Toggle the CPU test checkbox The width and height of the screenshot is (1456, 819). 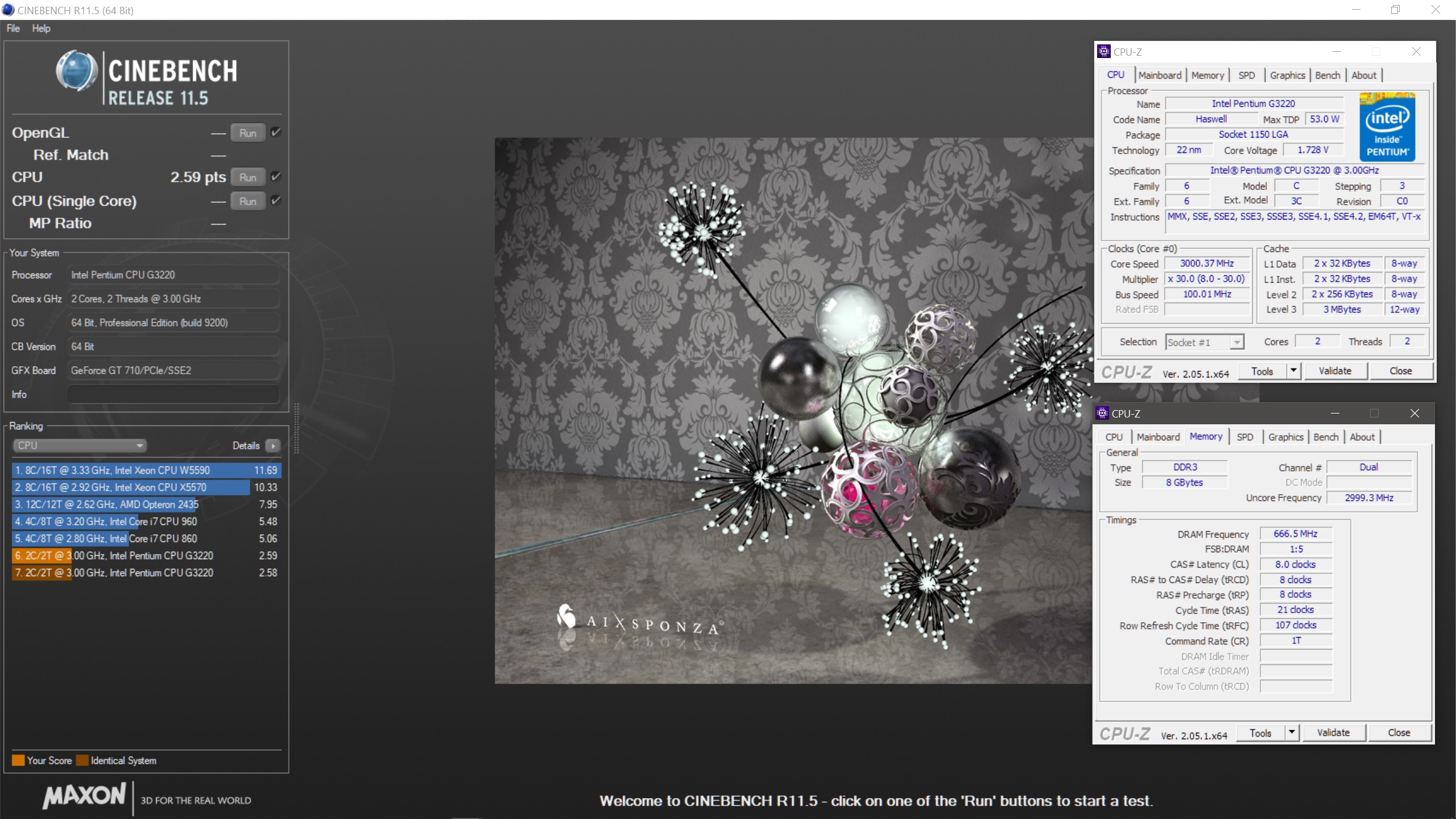point(276,176)
